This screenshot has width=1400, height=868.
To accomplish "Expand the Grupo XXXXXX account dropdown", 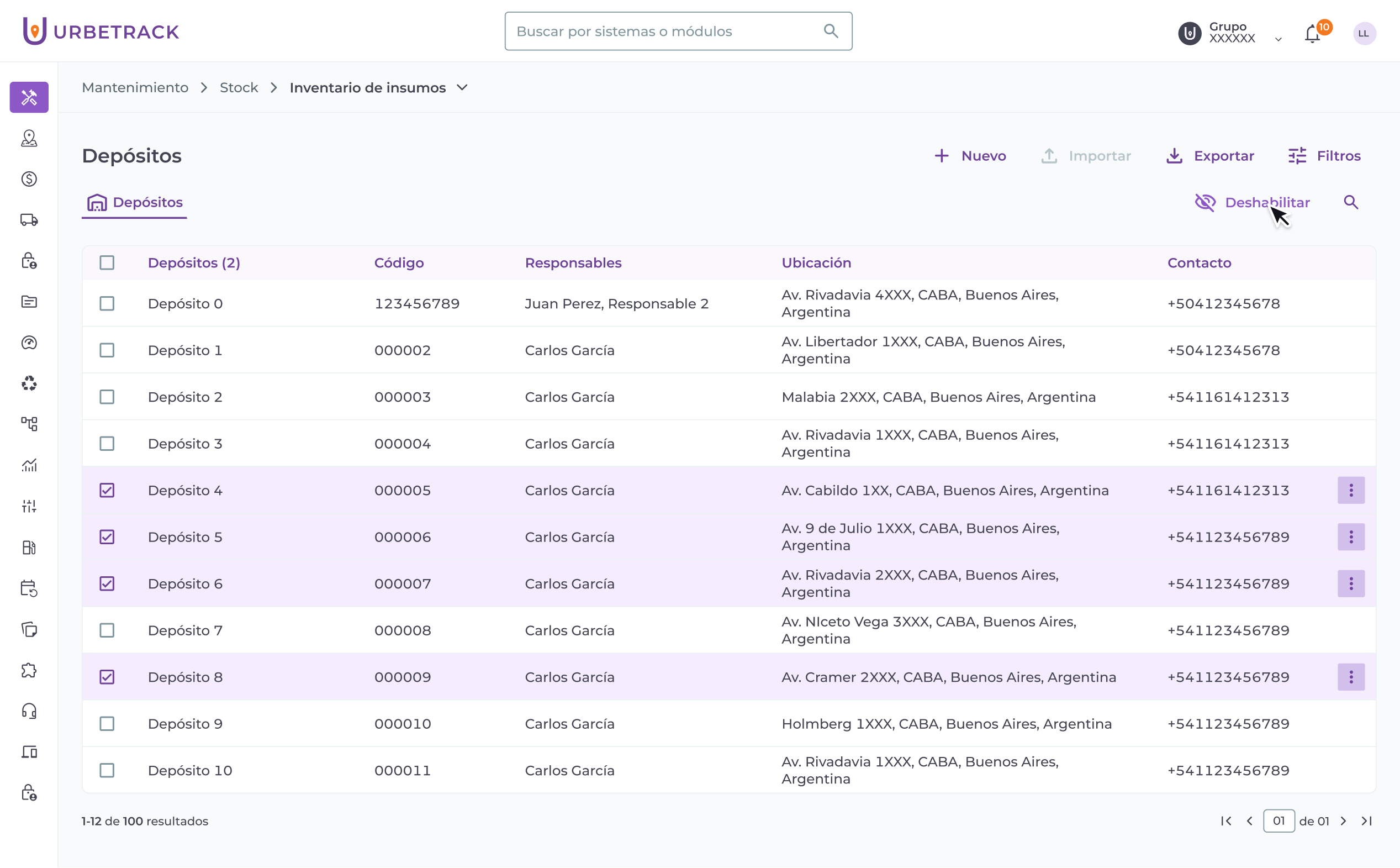I will coord(1278,39).
